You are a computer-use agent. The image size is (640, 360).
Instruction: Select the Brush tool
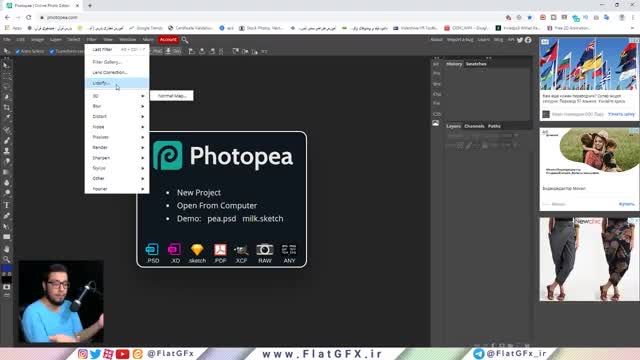[x=7, y=140]
